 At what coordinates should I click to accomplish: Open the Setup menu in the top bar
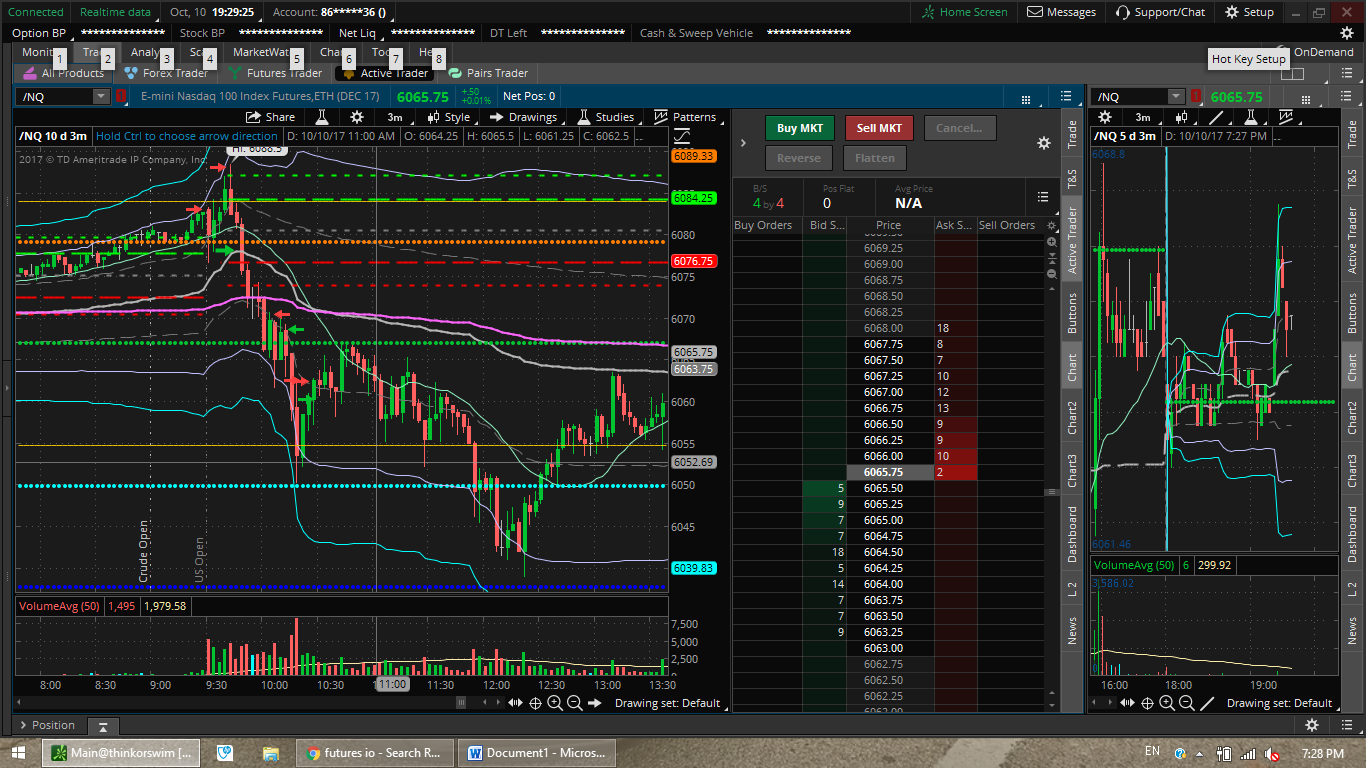pyautogui.click(x=1250, y=12)
